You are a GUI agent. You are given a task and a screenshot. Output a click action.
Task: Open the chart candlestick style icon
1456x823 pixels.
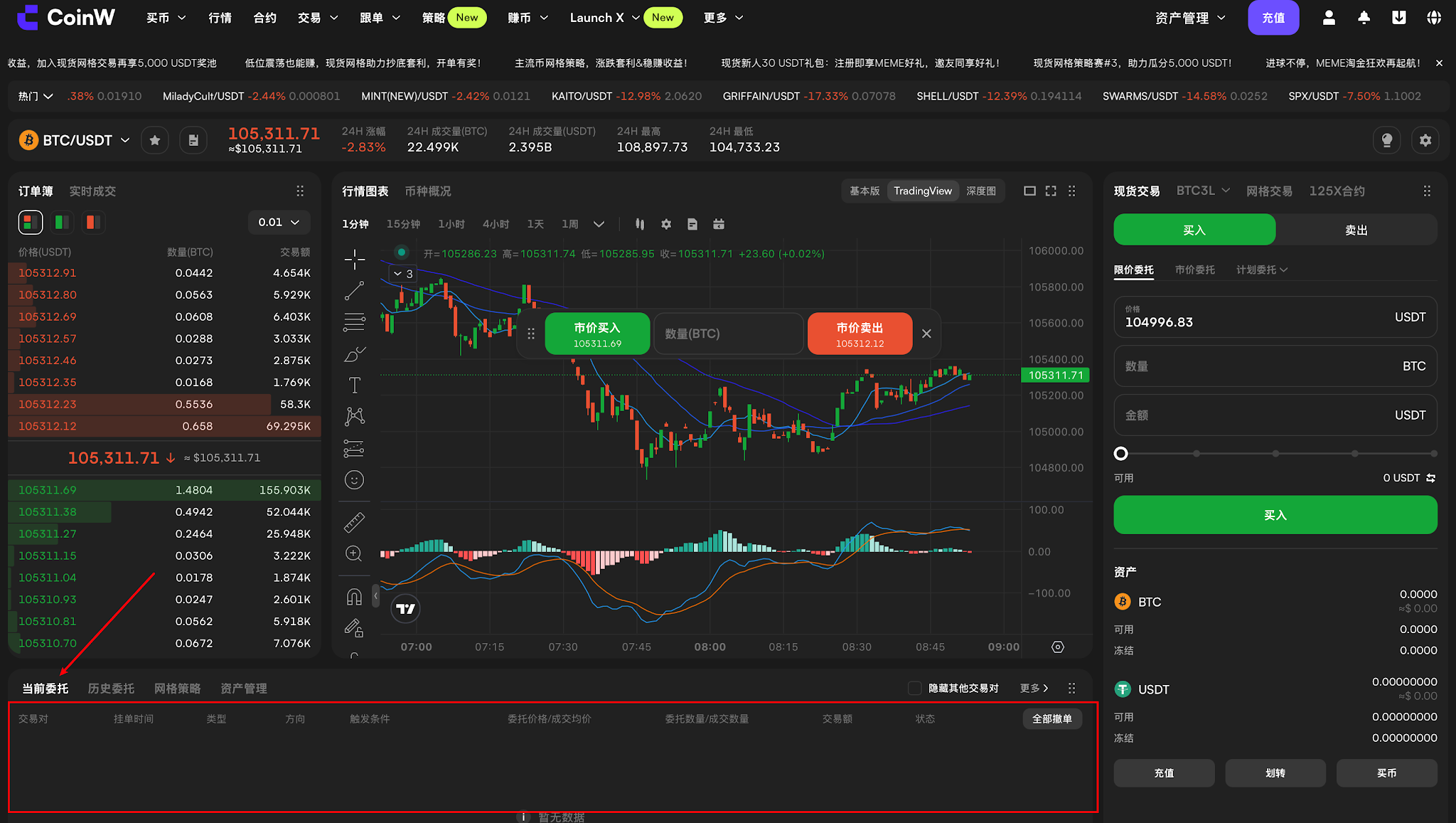click(x=640, y=224)
